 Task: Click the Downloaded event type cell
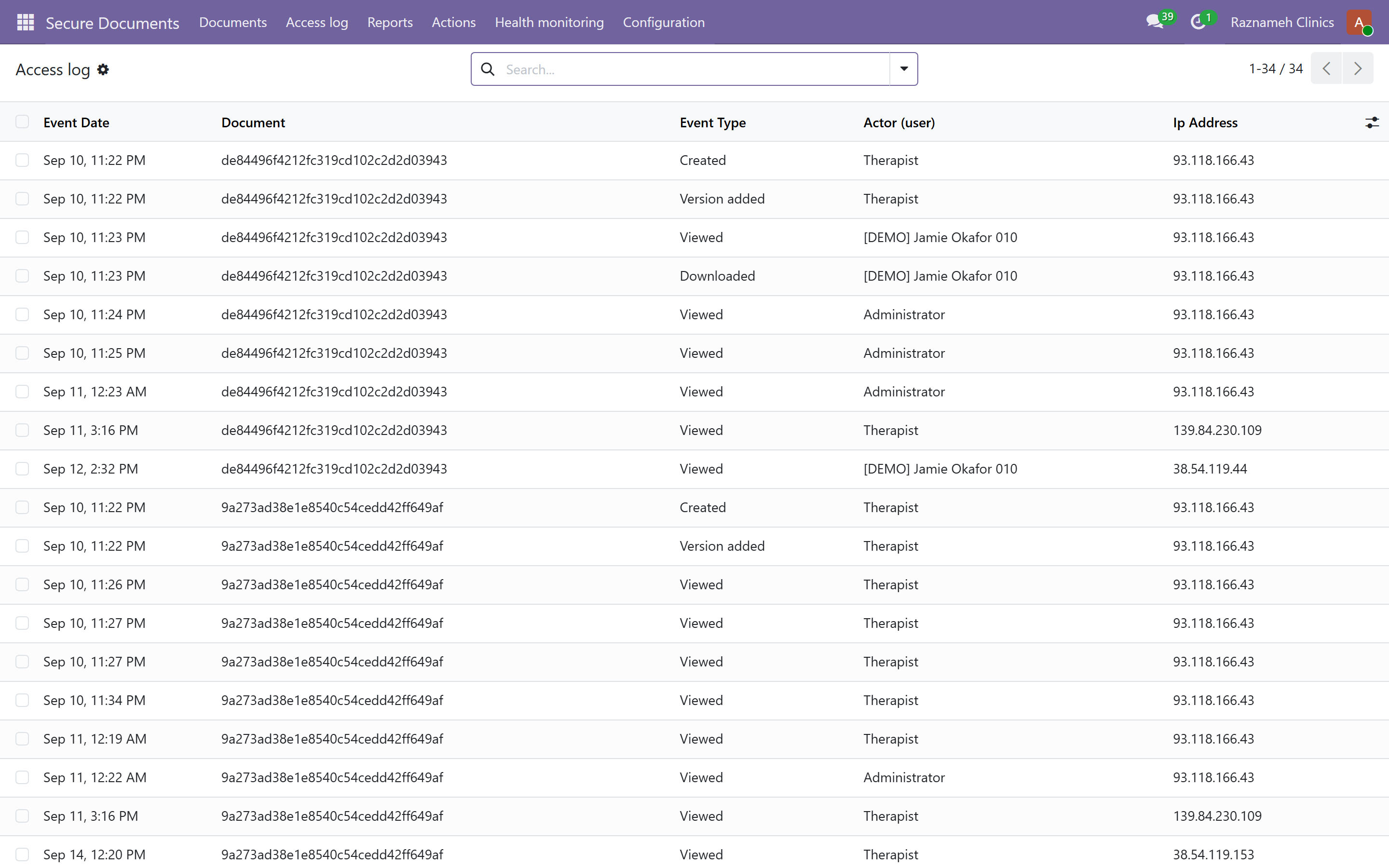point(717,276)
